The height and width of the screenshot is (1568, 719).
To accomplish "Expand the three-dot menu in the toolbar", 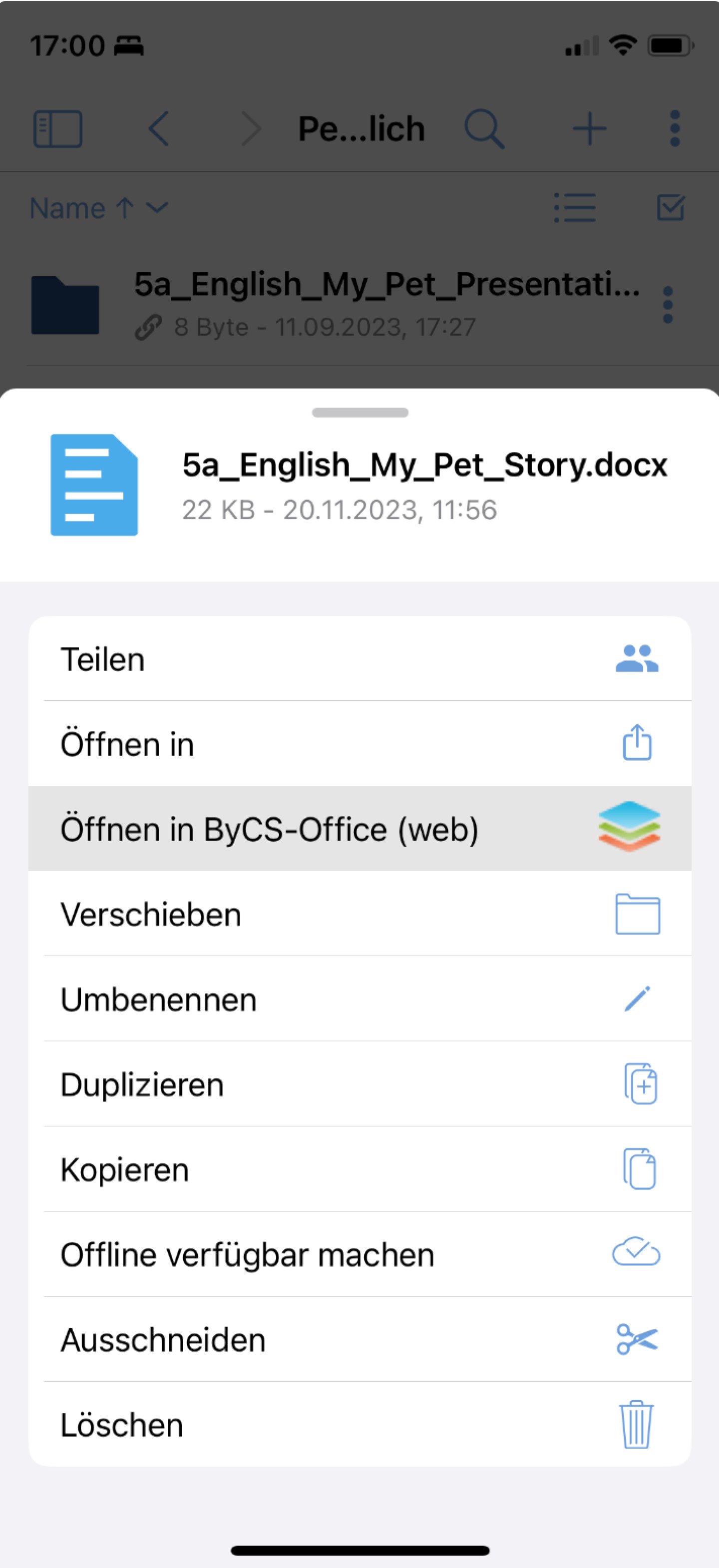I will point(674,128).
